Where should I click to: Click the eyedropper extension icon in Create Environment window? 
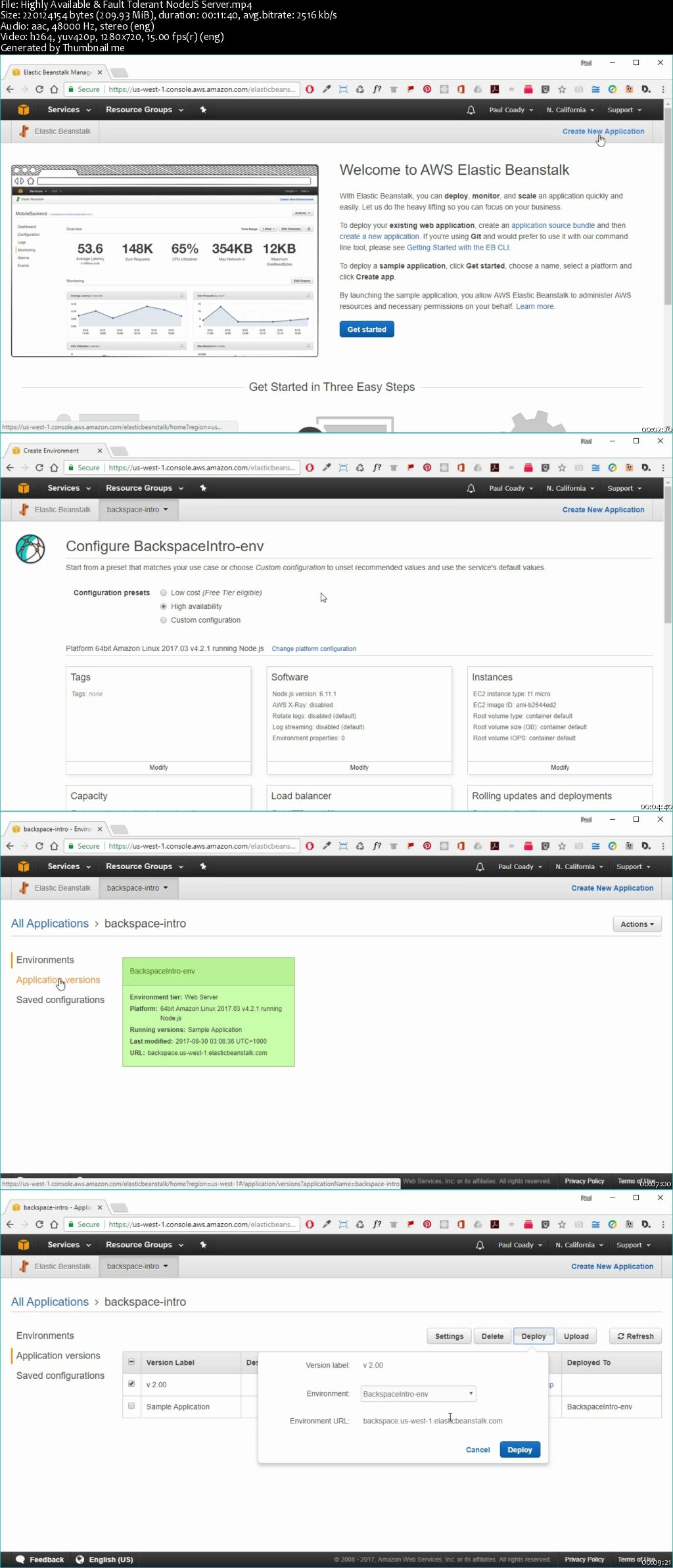pyautogui.click(x=327, y=468)
